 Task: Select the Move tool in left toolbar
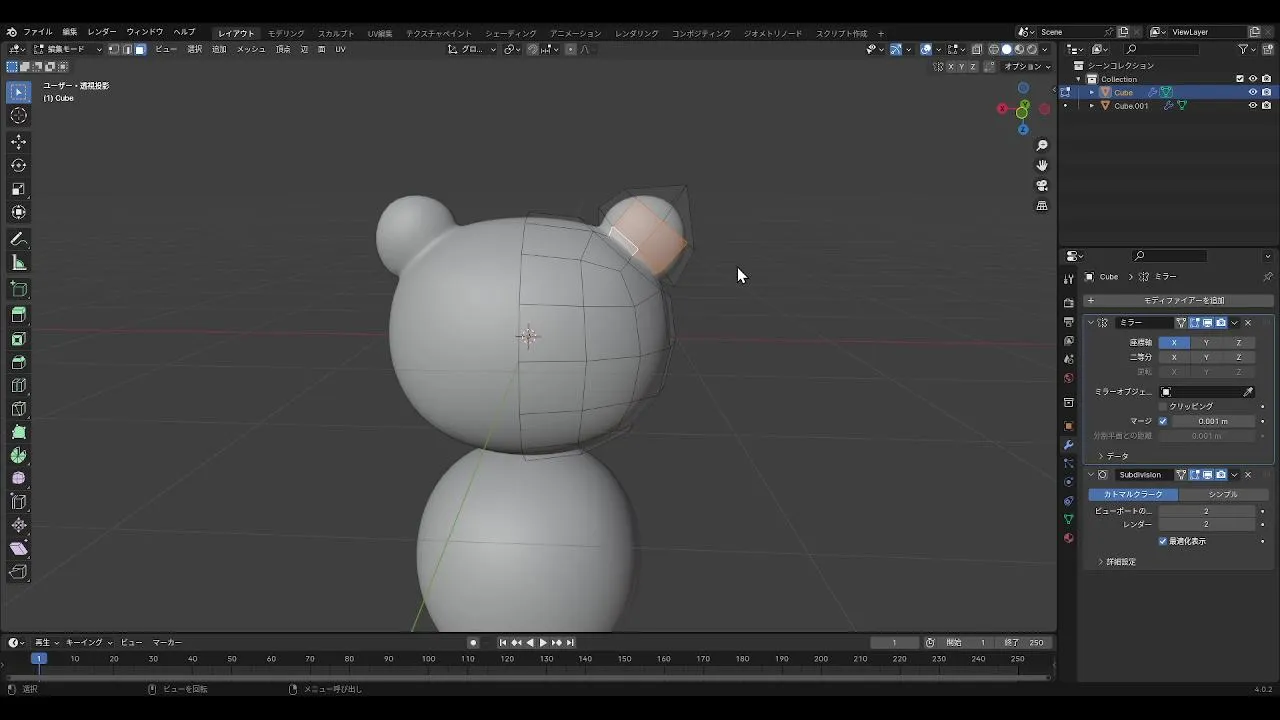pyautogui.click(x=19, y=142)
